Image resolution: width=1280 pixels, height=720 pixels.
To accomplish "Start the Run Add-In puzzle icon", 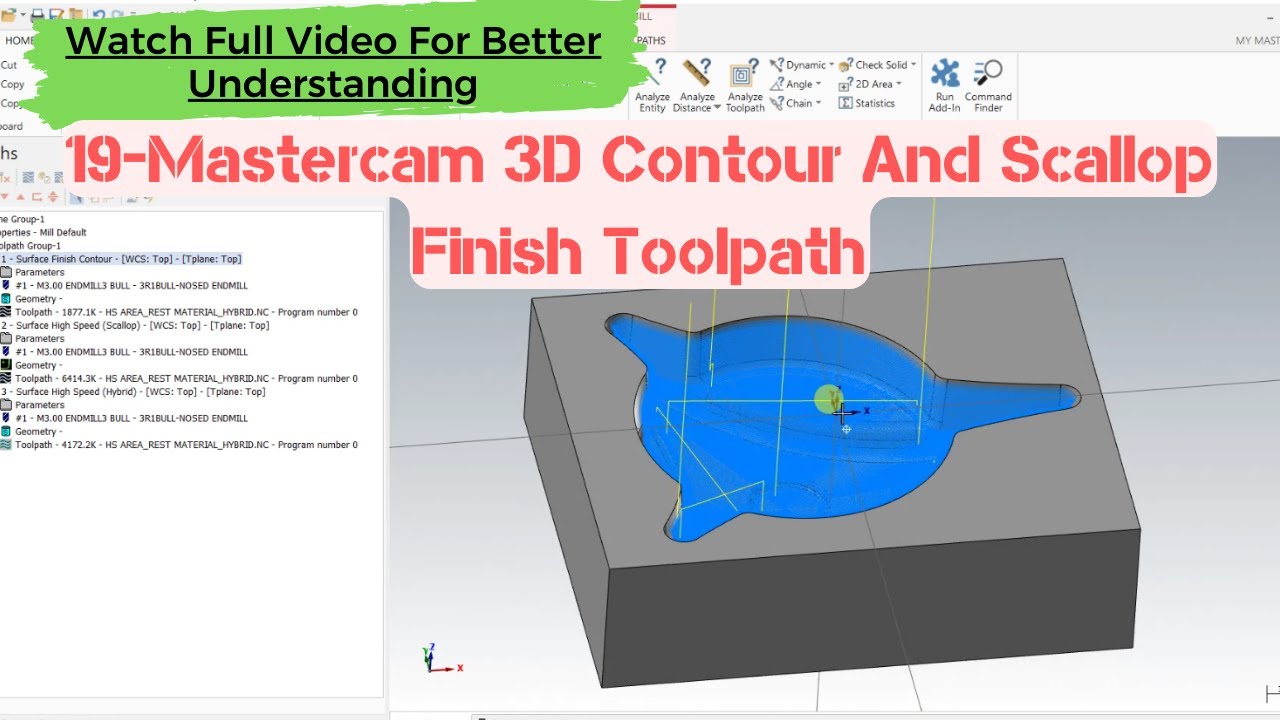I will (x=945, y=74).
